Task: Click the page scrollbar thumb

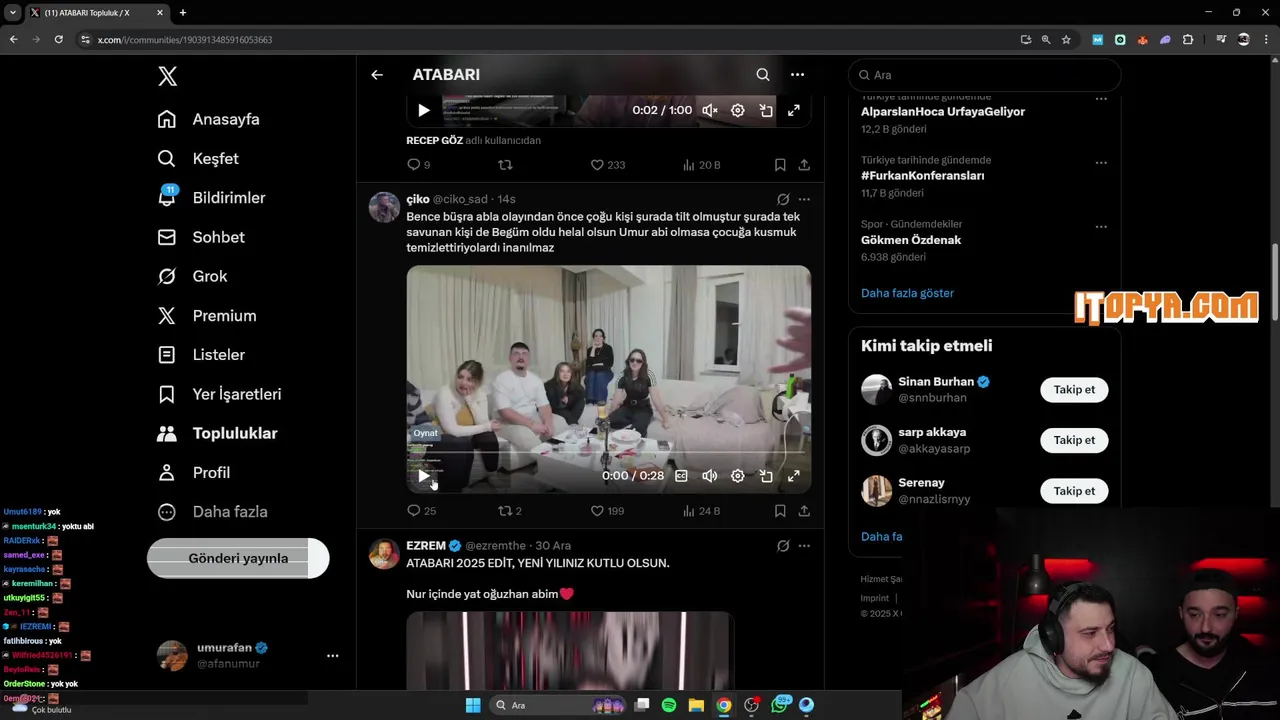Action: (x=1274, y=282)
